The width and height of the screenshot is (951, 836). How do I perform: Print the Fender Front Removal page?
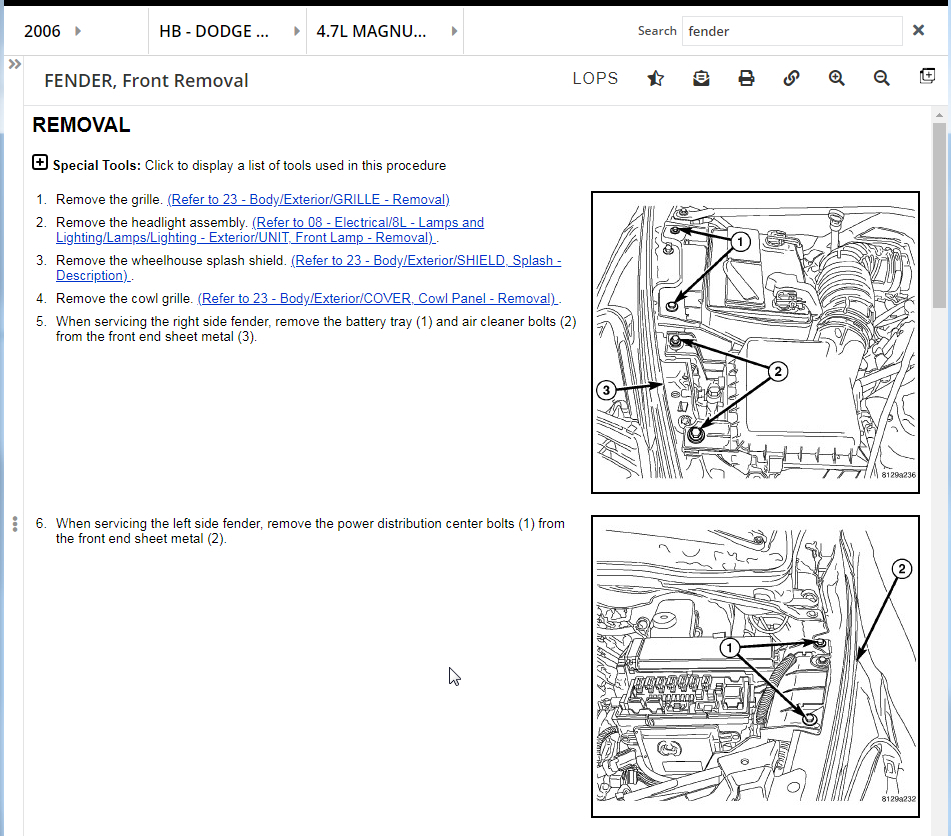[x=746, y=78]
